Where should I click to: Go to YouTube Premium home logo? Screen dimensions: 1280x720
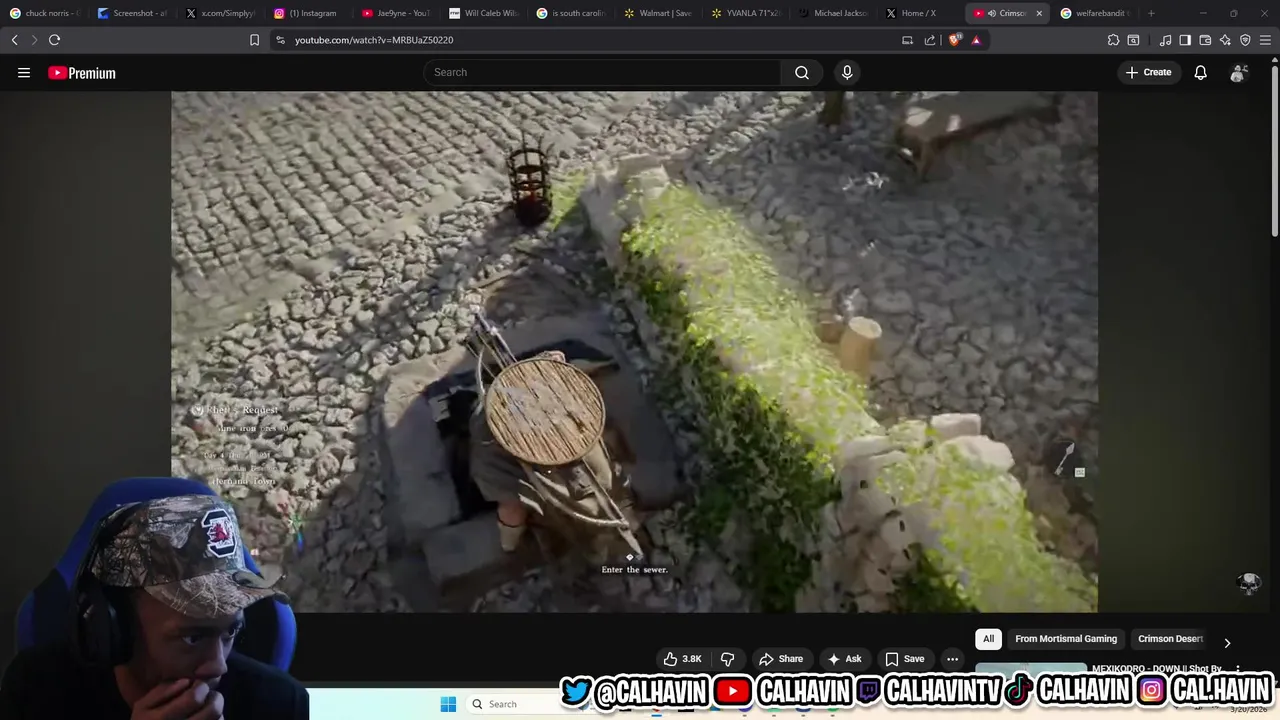tap(82, 73)
